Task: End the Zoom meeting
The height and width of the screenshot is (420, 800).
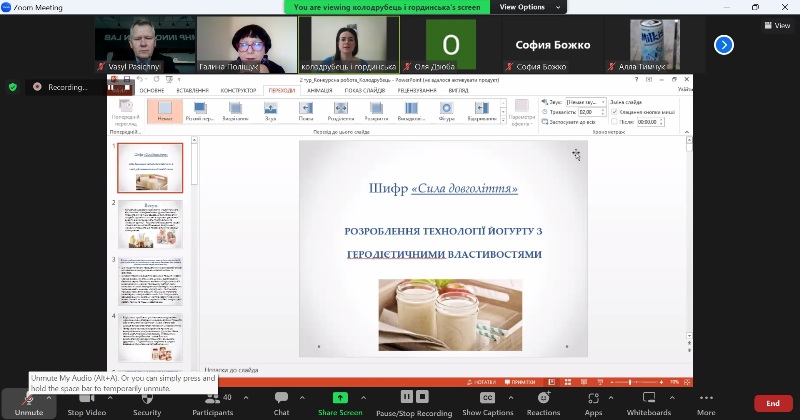Action: [773, 403]
